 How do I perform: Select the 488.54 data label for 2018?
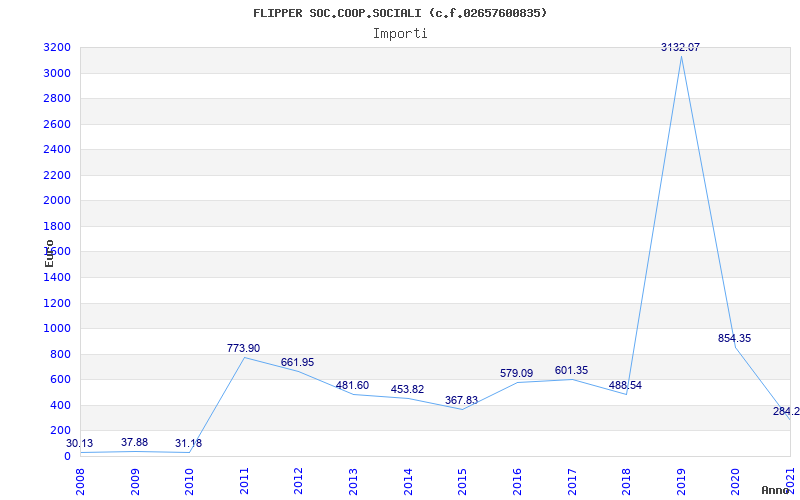click(x=625, y=385)
